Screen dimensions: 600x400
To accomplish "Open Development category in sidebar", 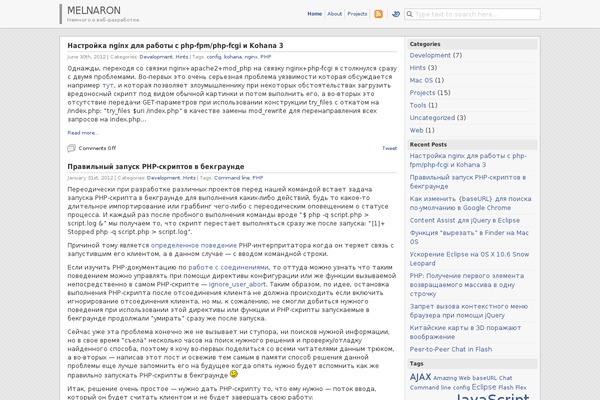I will coord(430,55).
